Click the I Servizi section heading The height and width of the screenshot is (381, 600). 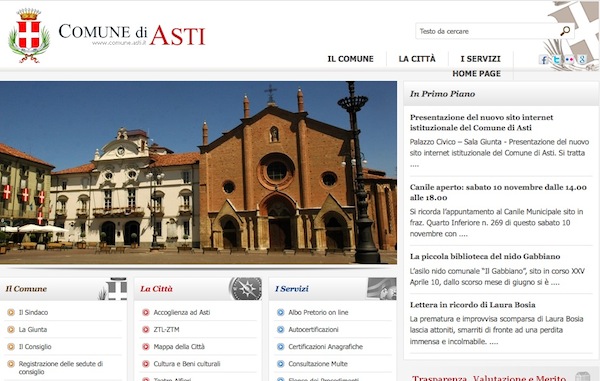pos(292,289)
